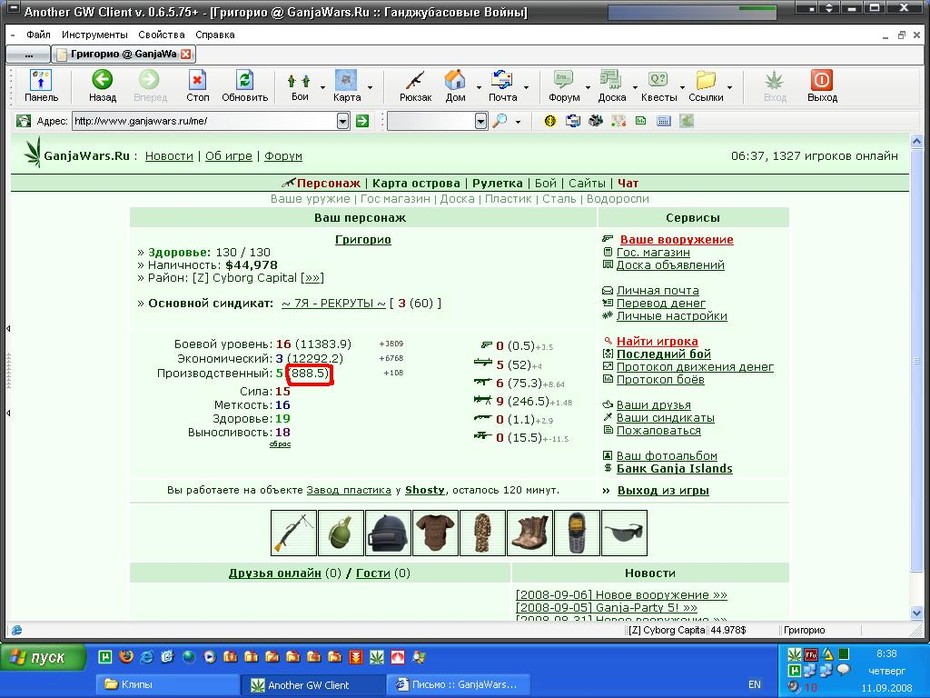930x698 pixels.
Task: Click the helmet item thumbnail
Action: (388, 533)
